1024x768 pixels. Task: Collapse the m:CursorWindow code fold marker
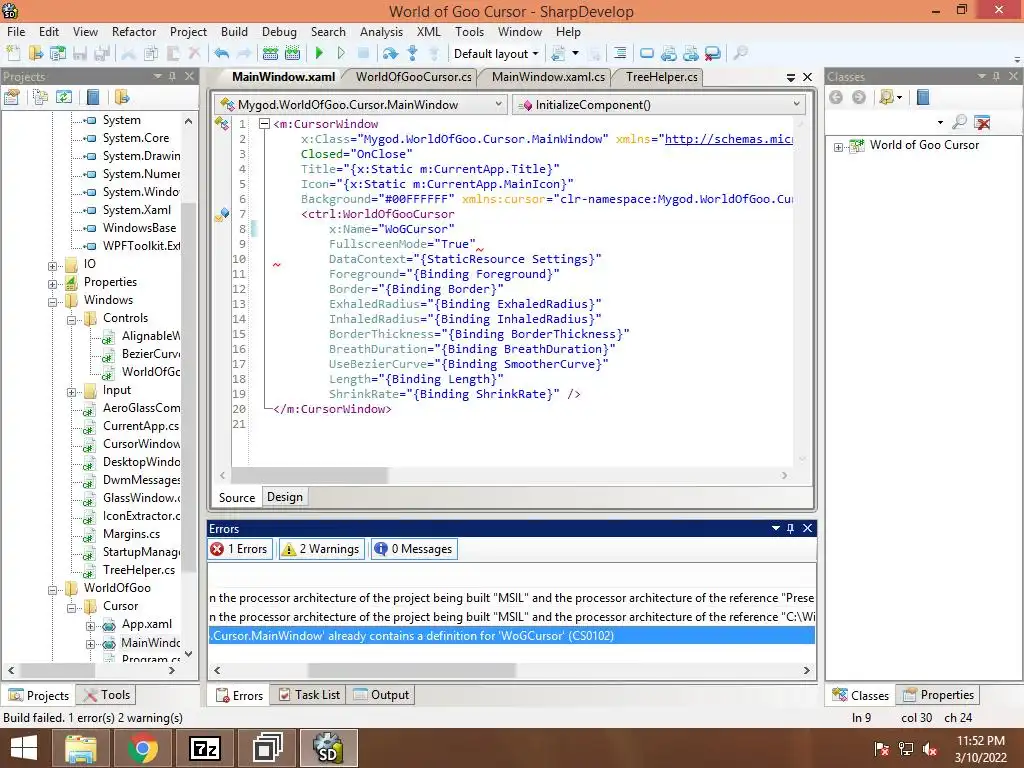click(264, 123)
